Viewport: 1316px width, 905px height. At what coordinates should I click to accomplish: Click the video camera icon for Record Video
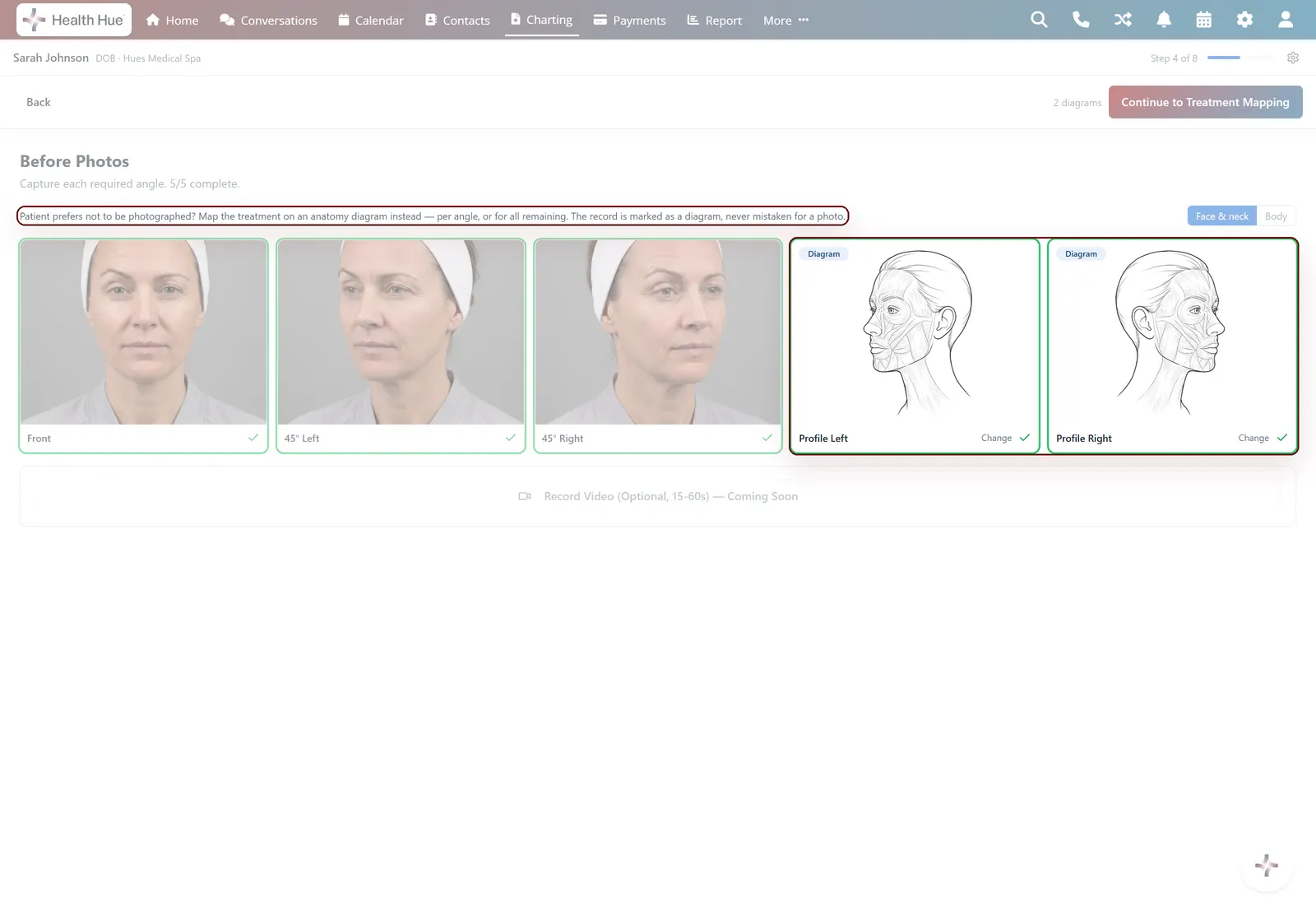point(525,496)
